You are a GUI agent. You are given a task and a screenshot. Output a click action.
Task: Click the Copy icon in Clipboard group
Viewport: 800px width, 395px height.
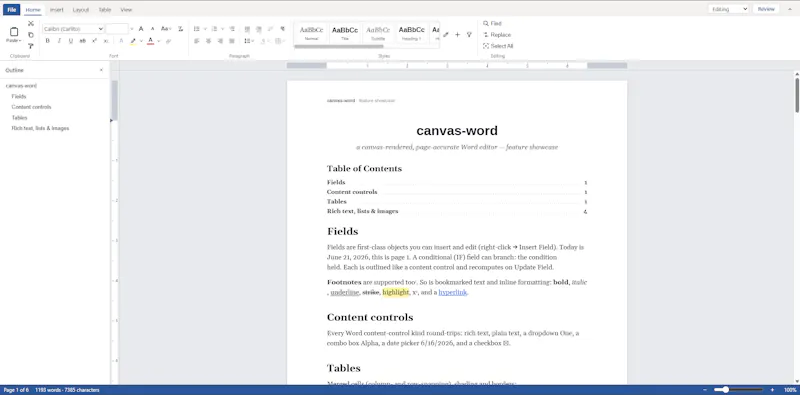[31, 35]
